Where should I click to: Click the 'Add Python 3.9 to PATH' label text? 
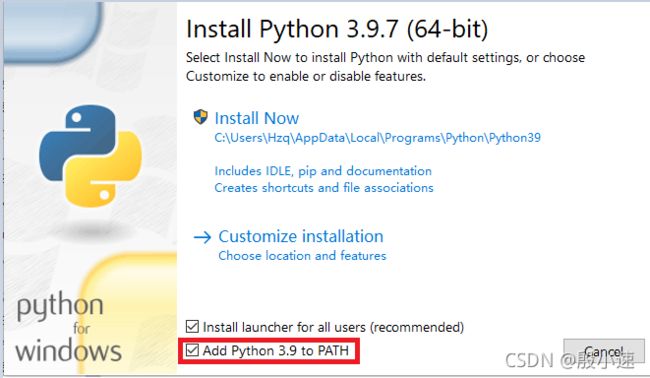tap(276, 351)
